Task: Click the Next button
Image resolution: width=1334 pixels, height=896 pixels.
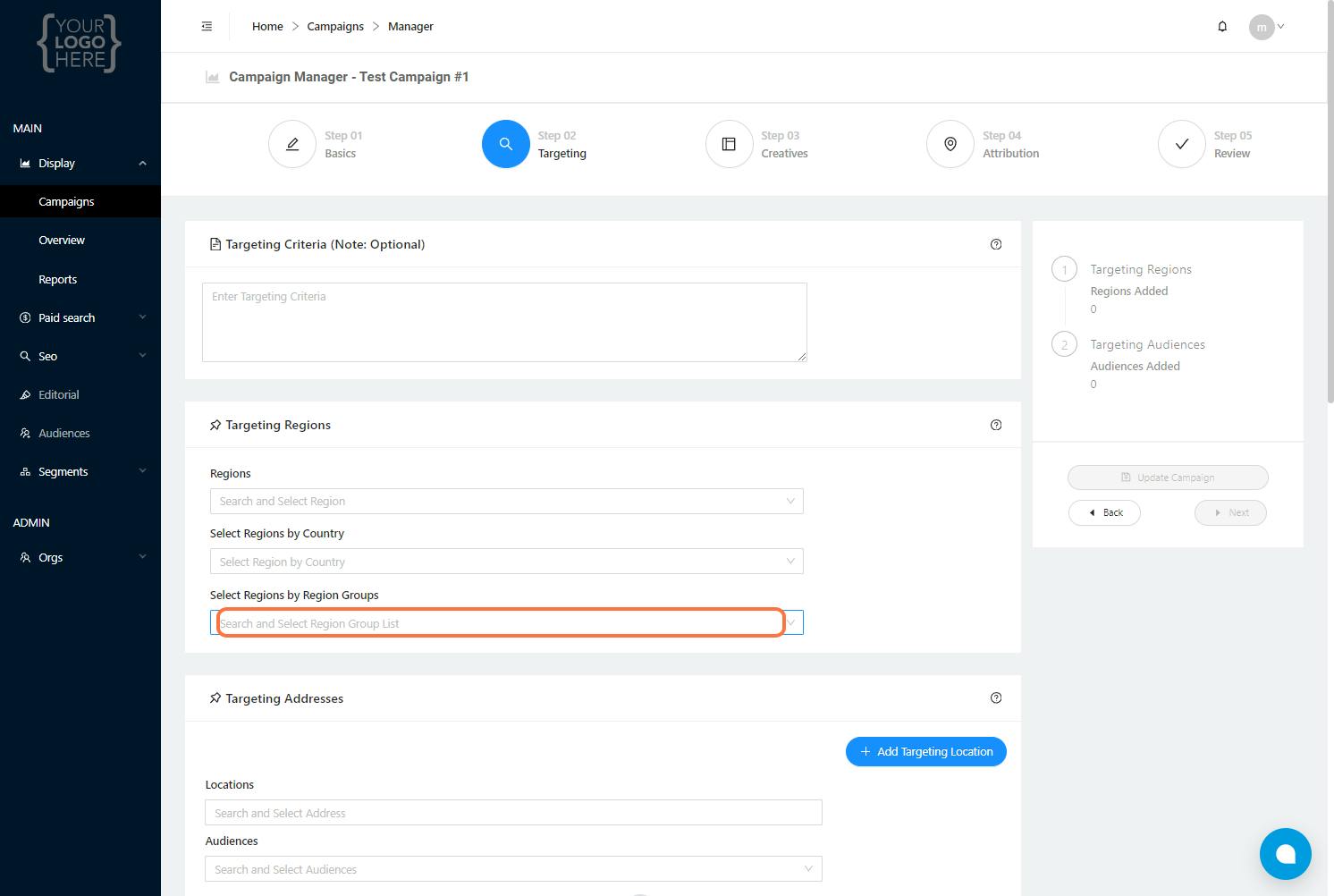Action: pos(1230,512)
